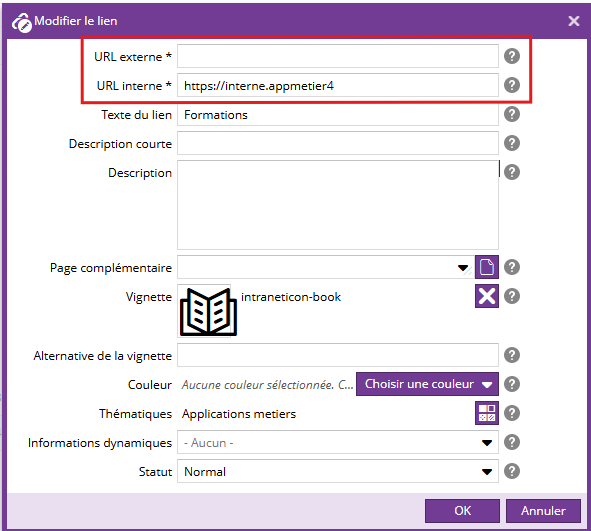Click into the URL externe field
Screen dimensions: 591x531
(x=338, y=56)
